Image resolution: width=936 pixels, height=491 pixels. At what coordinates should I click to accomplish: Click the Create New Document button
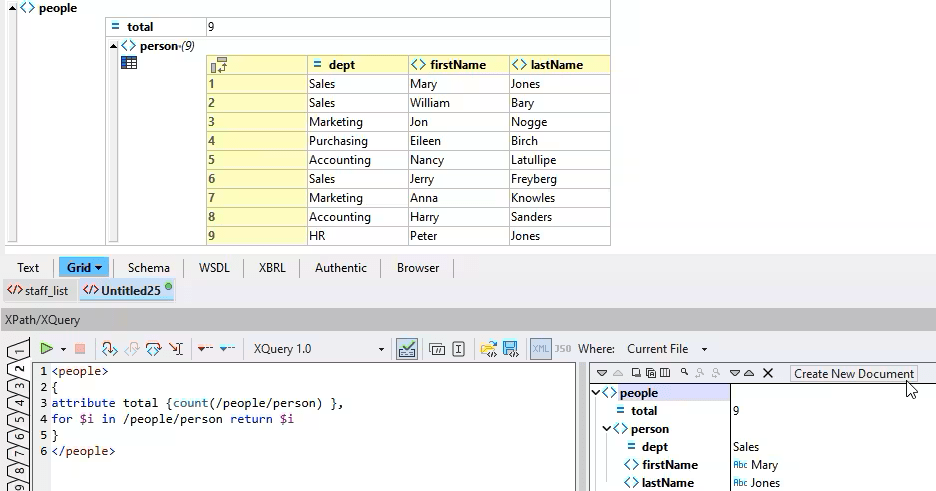point(853,374)
